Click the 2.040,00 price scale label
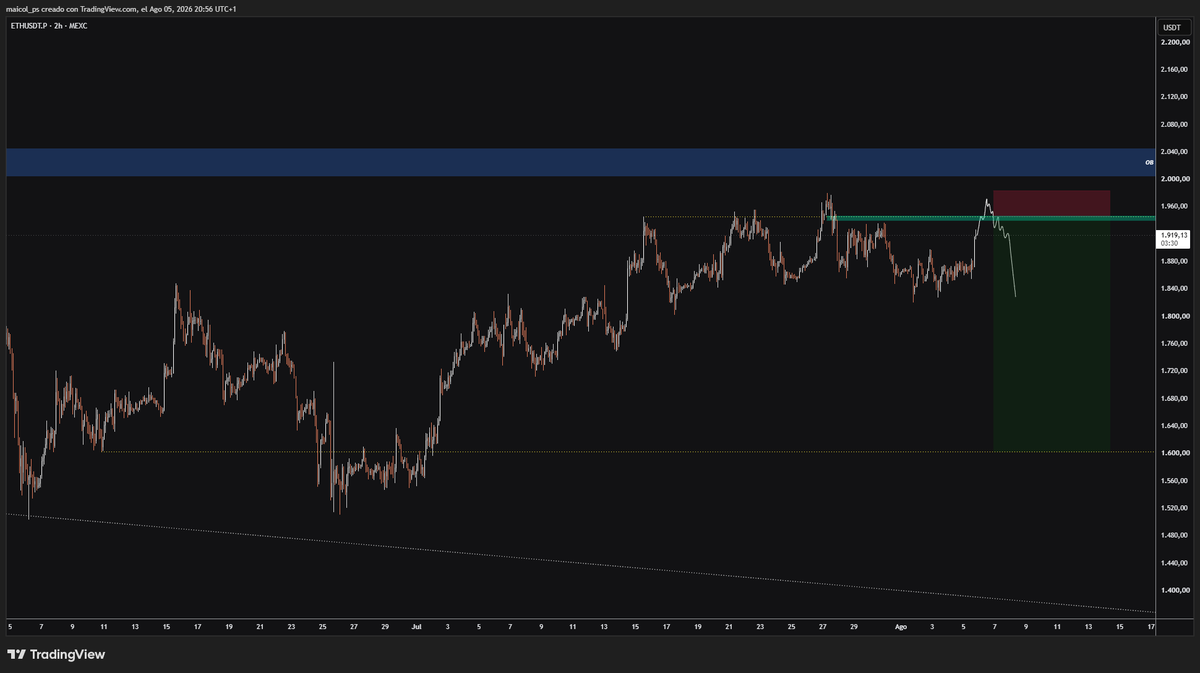This screenshot has width=1200, height=673. [1174, 152]
